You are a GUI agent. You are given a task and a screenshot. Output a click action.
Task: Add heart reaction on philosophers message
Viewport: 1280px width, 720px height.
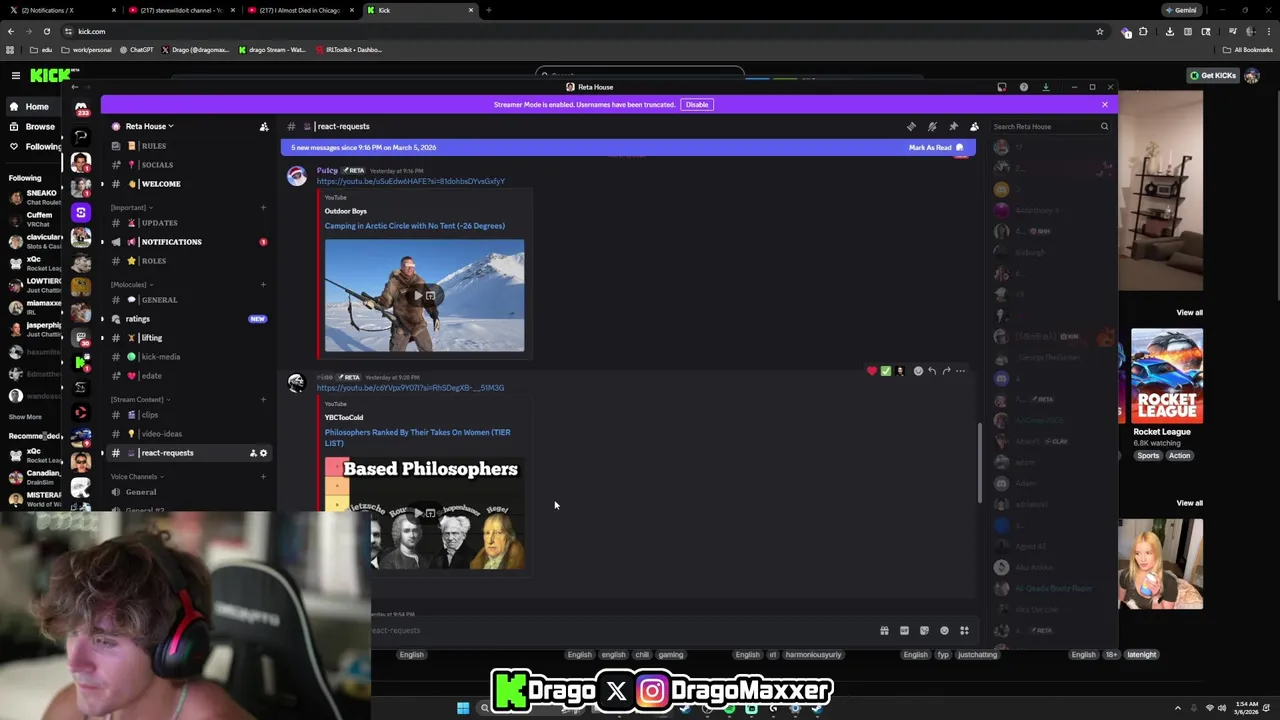871,371
